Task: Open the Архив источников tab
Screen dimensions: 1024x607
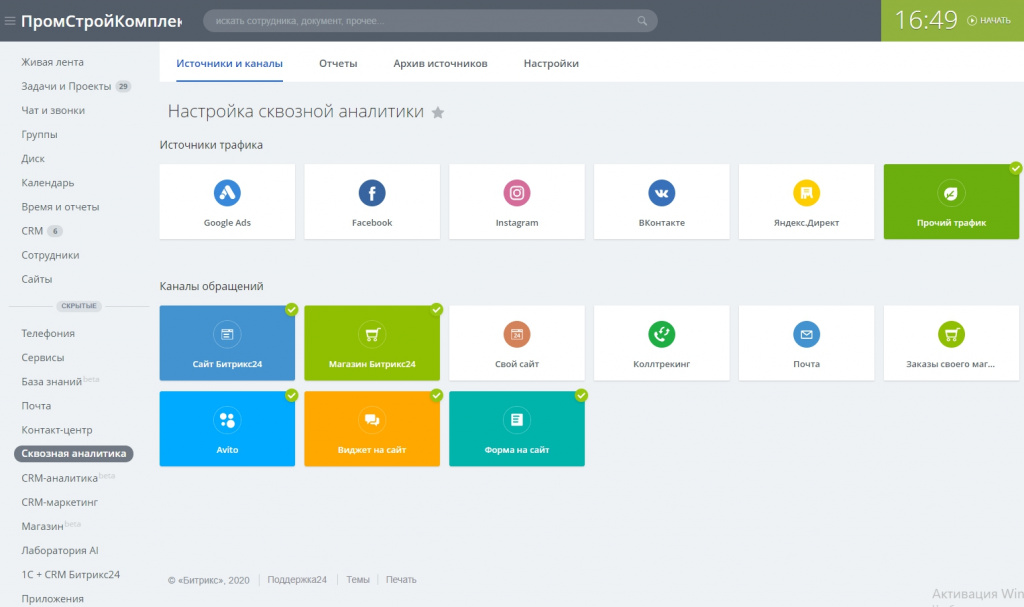Action: 440,63
